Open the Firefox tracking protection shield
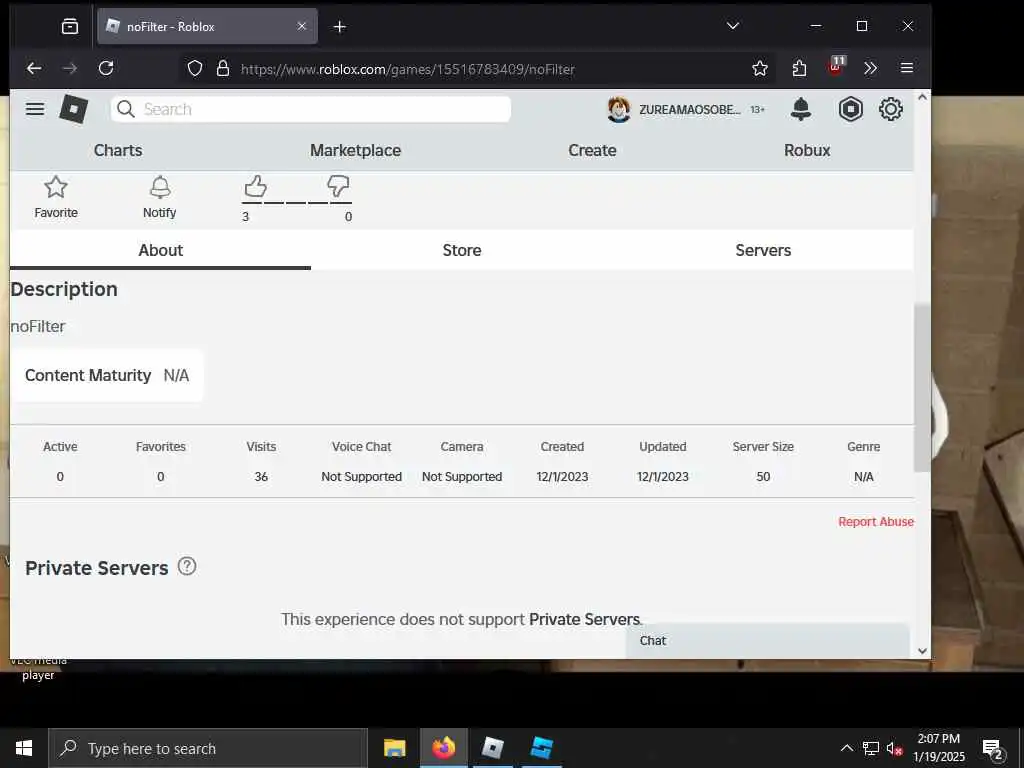 pos(195,69)
